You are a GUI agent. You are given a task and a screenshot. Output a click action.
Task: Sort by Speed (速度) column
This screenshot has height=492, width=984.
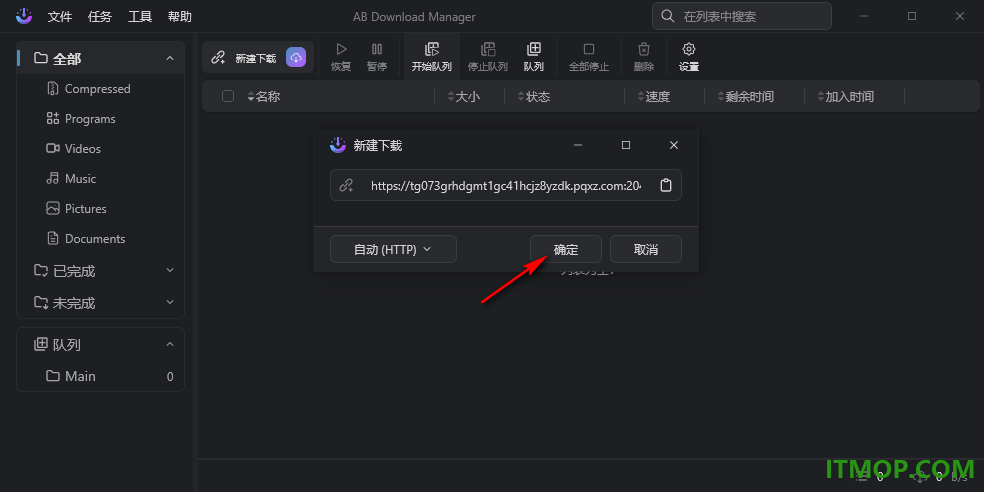click(x=654, y=97)
